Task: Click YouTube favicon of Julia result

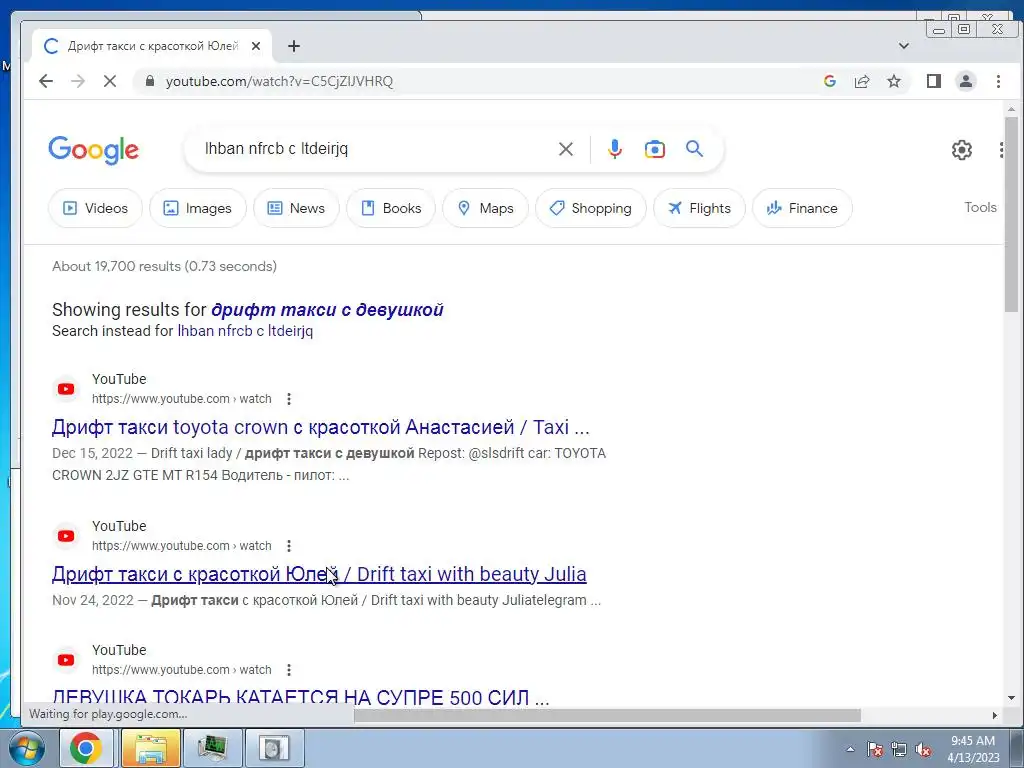Action: click(x=66, y=536)
